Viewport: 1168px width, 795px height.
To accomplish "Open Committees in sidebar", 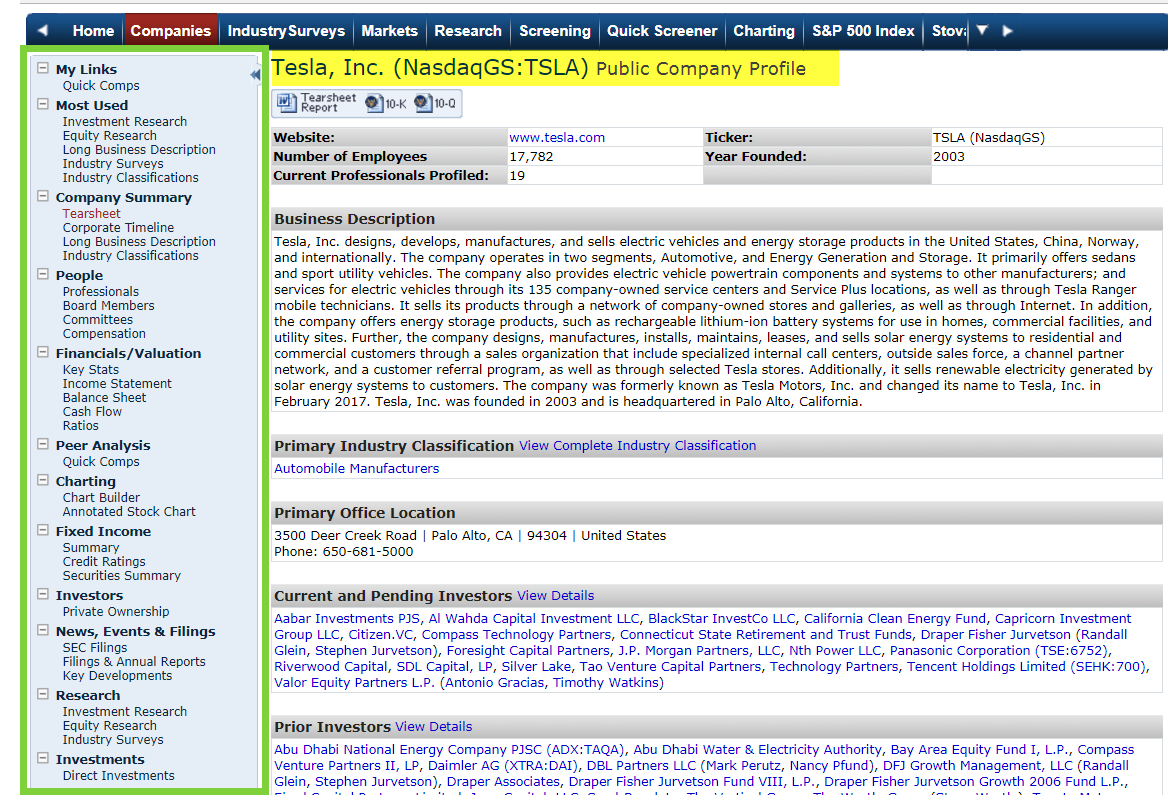I will pyautogui.click(x=98, y=320).
